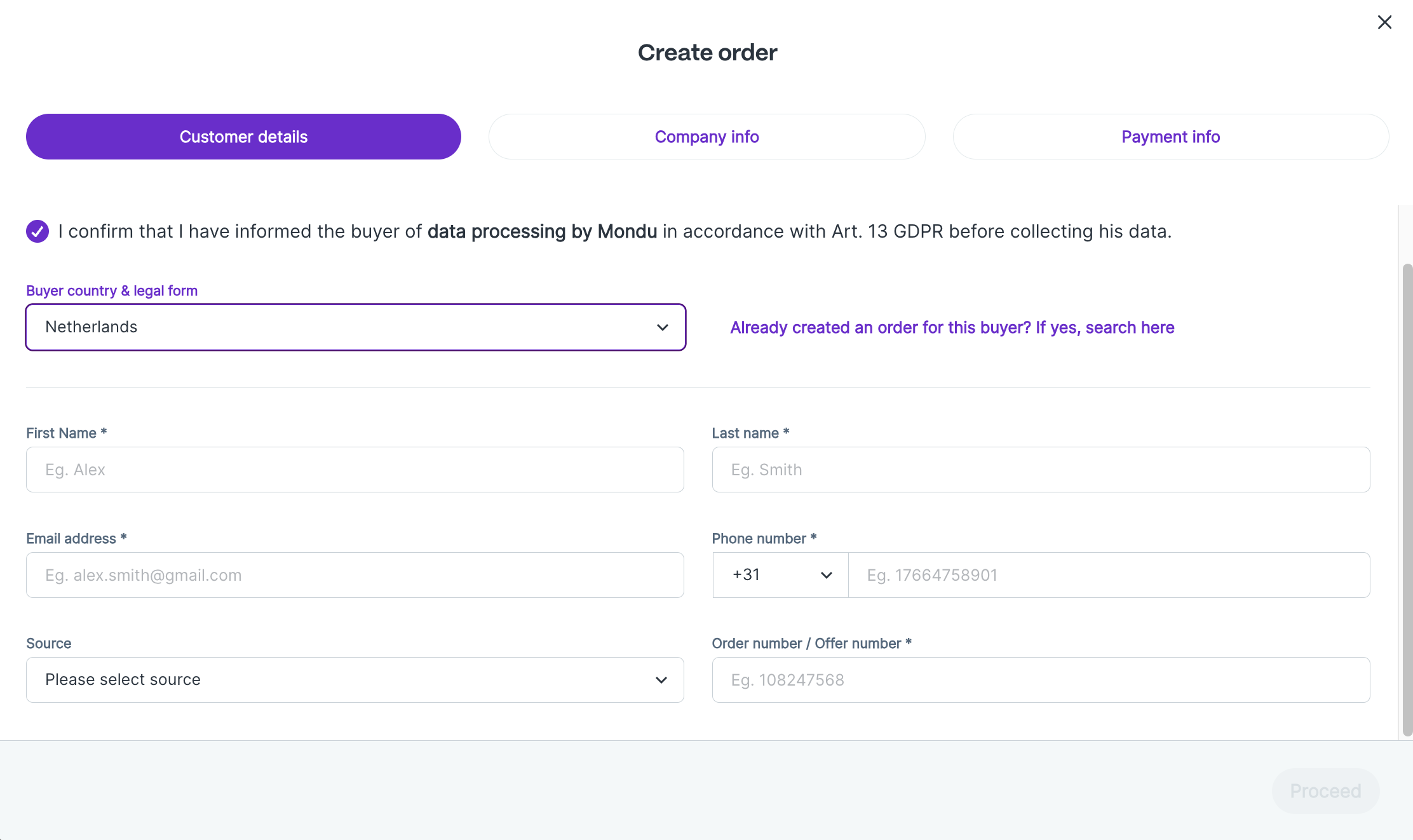Focus the Last name input field
Image resolution: width=1413 pixels, height=840 pixels.
(1041, 470)
